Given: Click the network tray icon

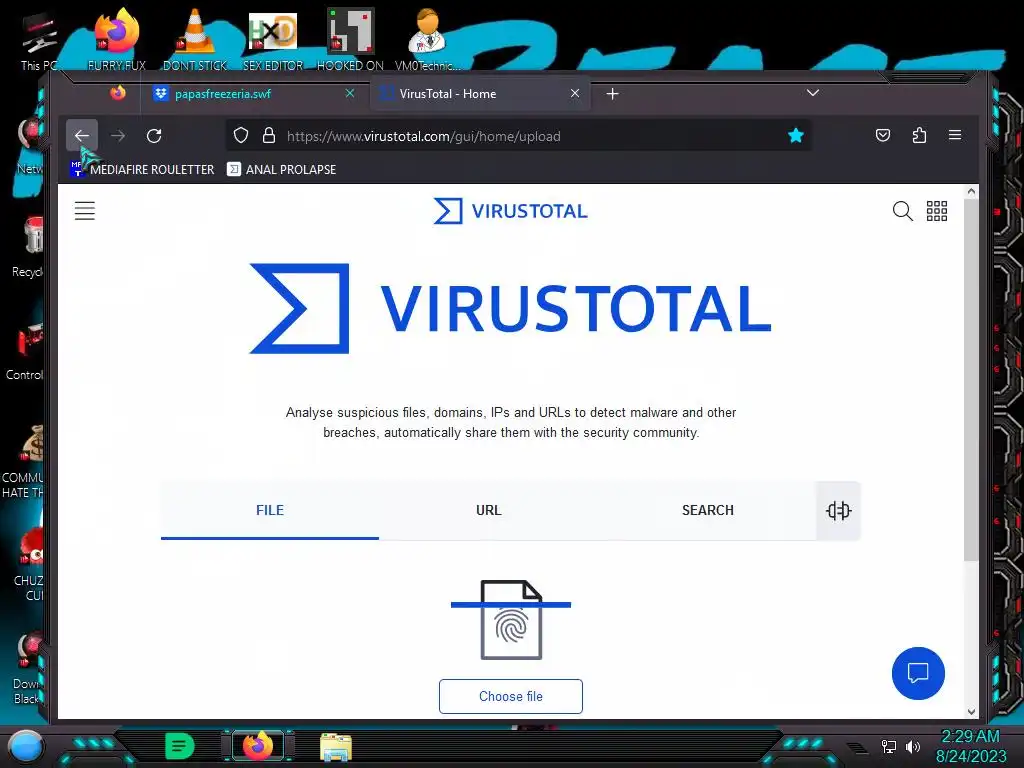Looking at the screenshot, I should pos(888,746).
